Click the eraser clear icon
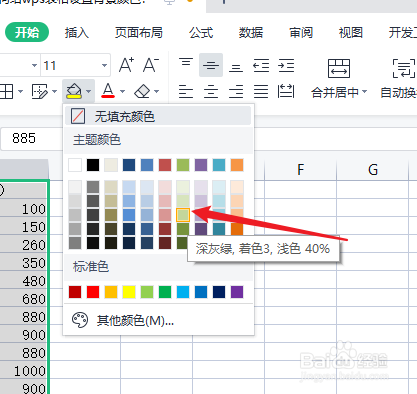Image resolution: width=417 pixels, height=394 pixels. click(142, 91)
